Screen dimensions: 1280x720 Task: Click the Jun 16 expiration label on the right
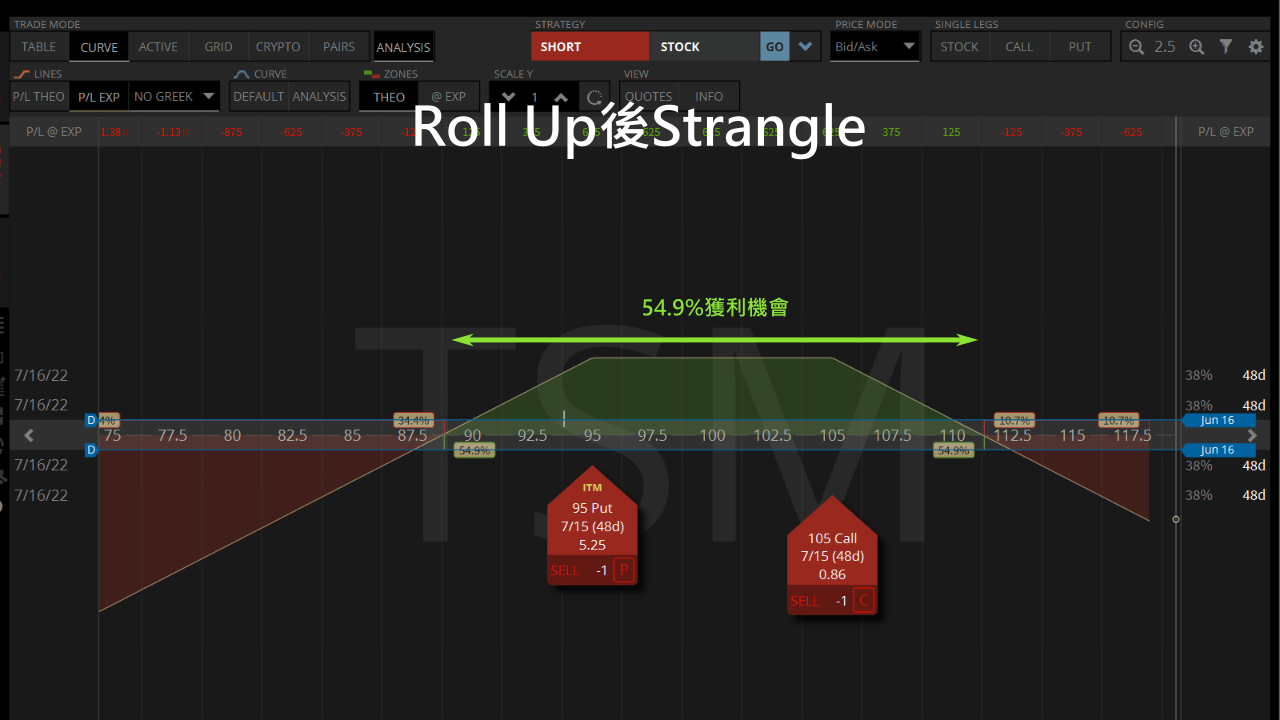tap(1219, 420)
